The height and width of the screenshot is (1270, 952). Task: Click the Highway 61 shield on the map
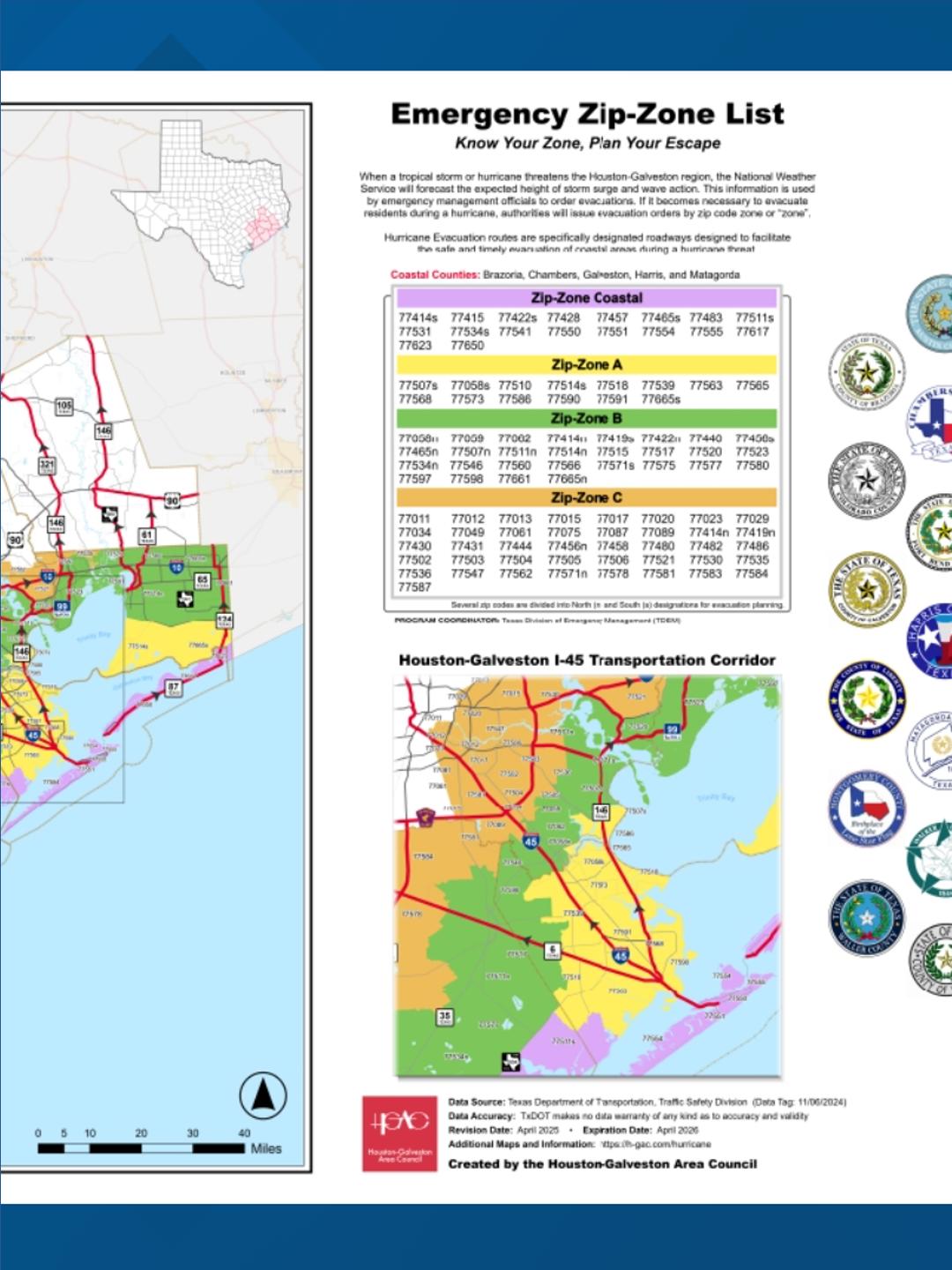pyautogui.click(x=146, y=535)
